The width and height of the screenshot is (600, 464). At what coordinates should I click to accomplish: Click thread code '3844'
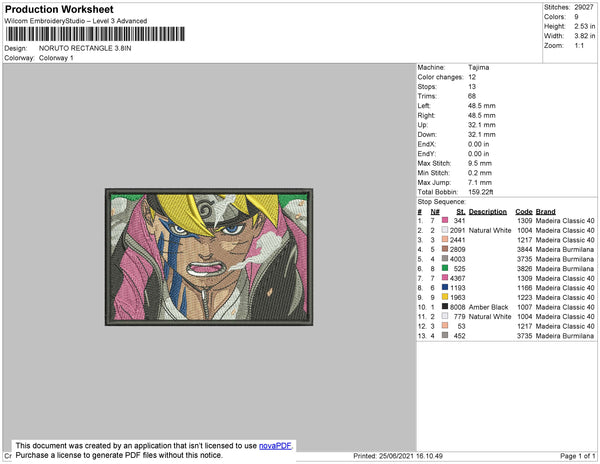[x=524, y=249]
